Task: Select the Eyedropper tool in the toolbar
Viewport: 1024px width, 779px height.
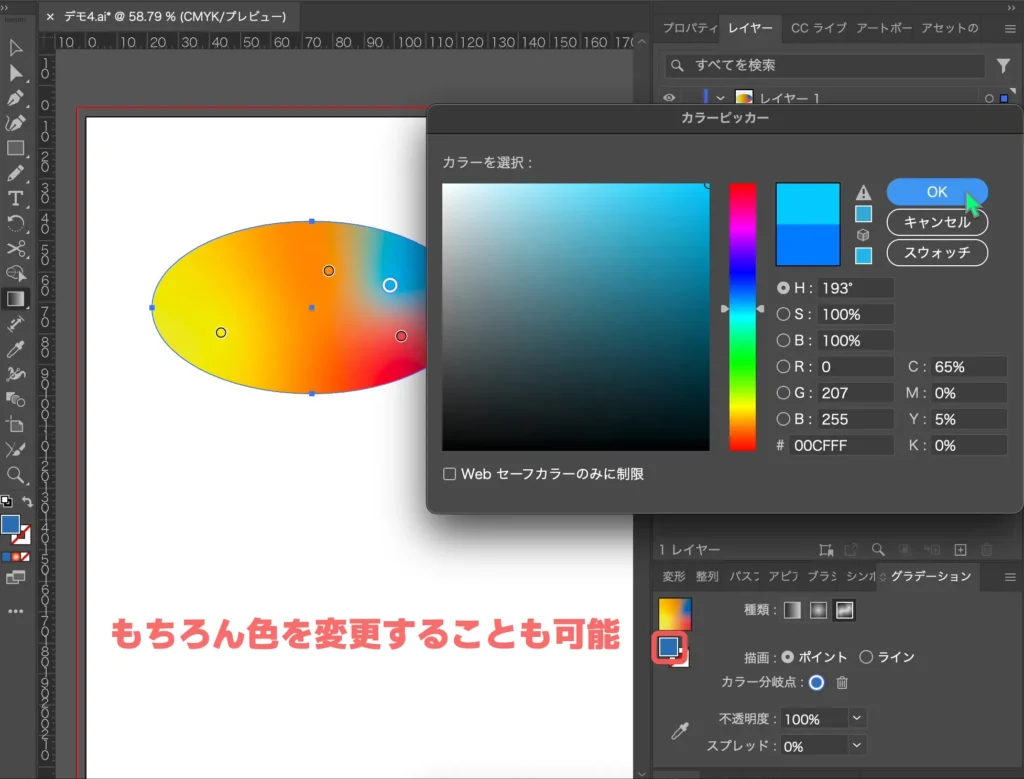Action: (x=15, y=349)
